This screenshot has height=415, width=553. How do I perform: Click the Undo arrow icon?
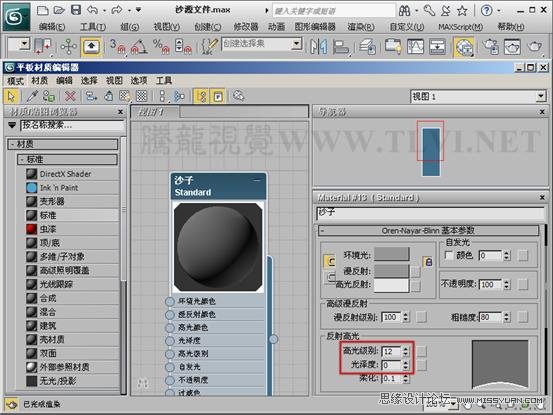tap(92, 10)
